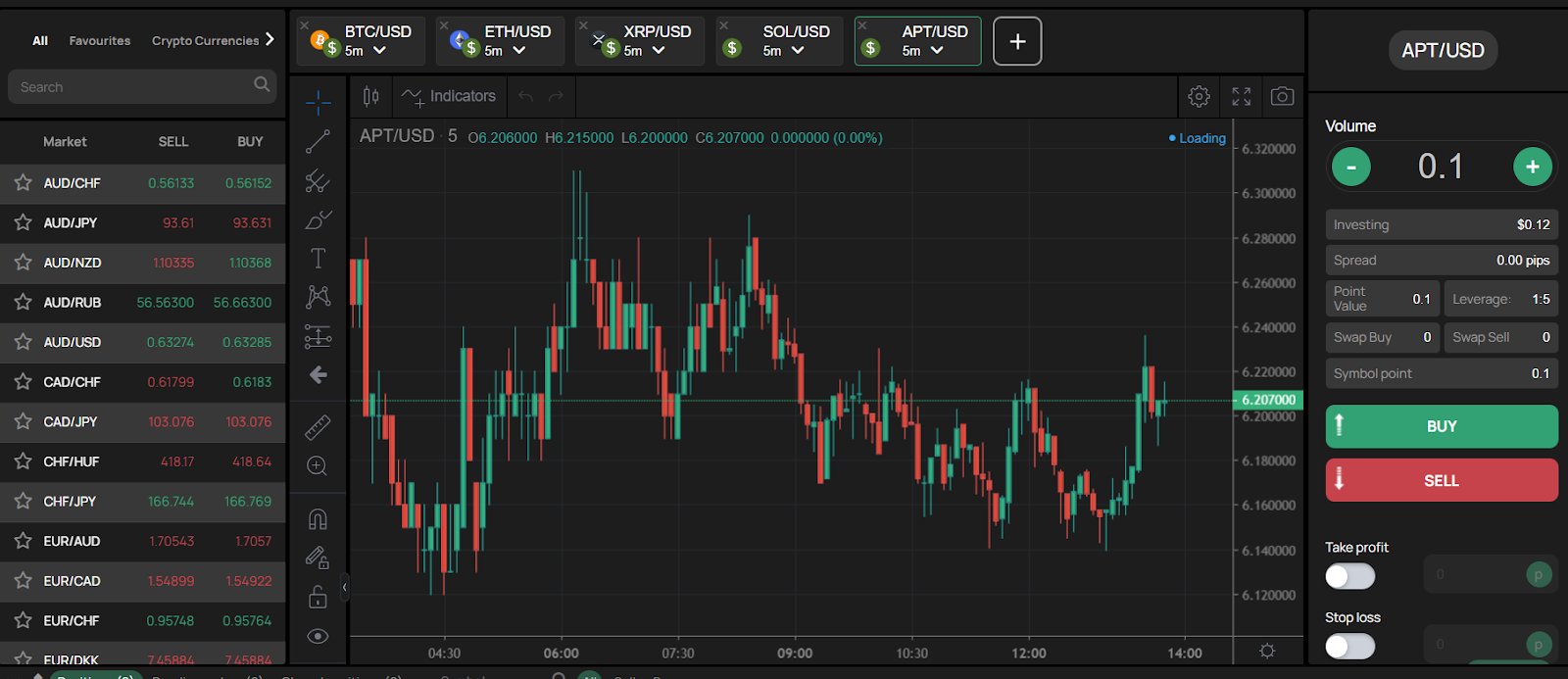Expand BTC/USD timeframe dropdown
The height and width of the screenshot is (679, 1568).
tap(379, 51)
